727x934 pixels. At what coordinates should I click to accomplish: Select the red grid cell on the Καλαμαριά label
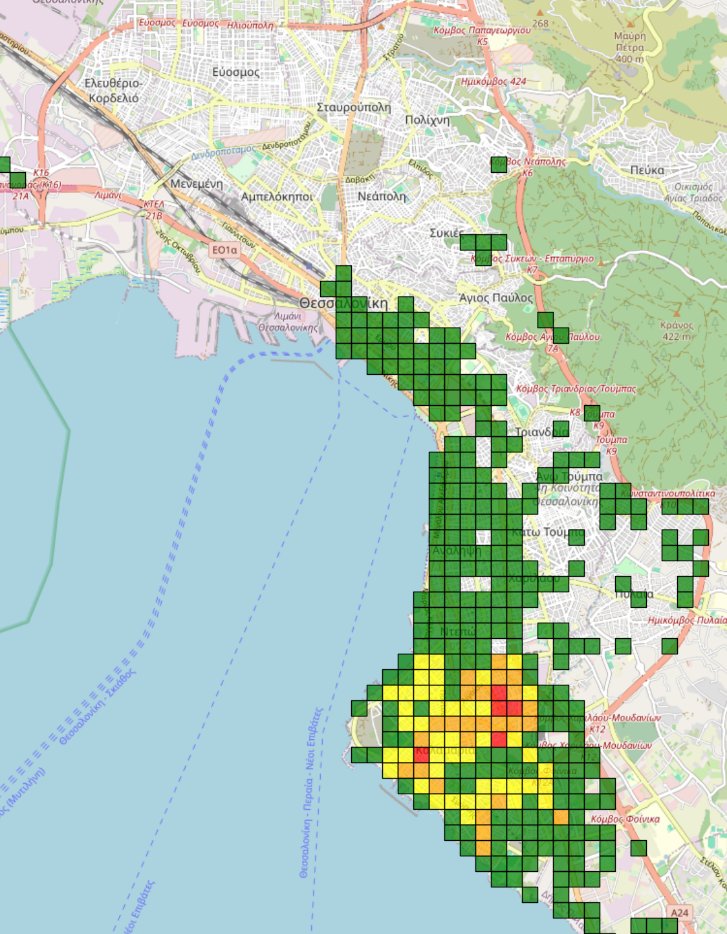[421, 754]
